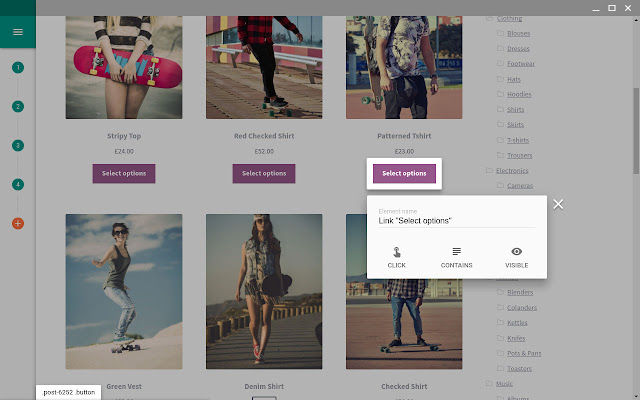Screen dimensions: 640x400
Task: Open the Skirts category link
Action: [515, 124]
